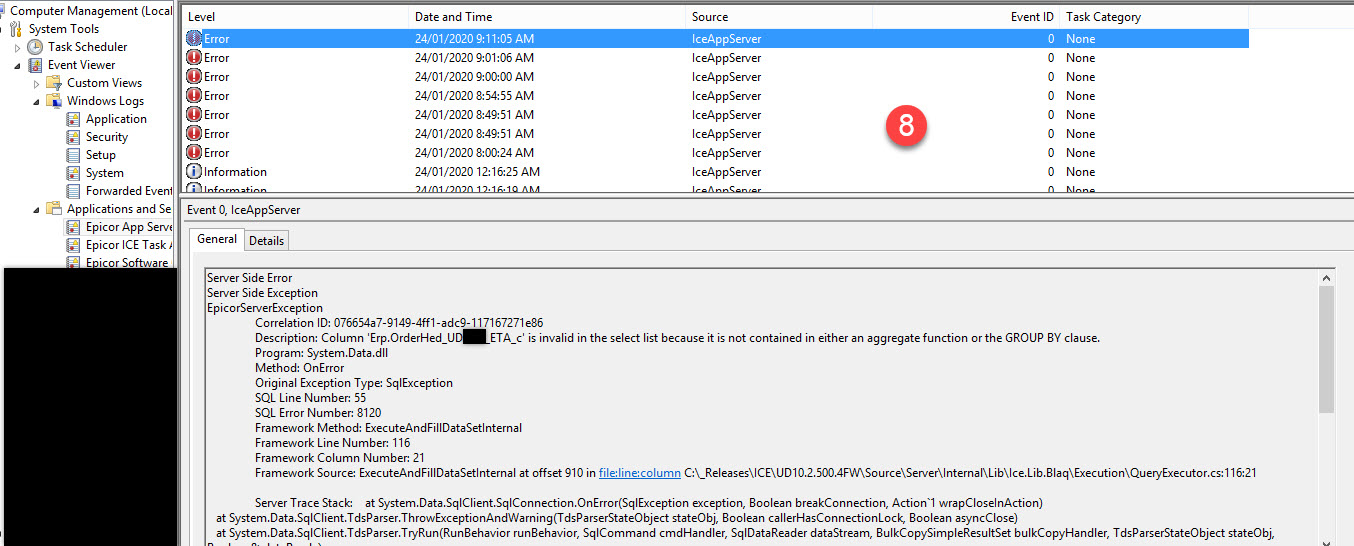Image resolution: width=1354 pixels, height=546 pixels.
Task: Collapse the Event Viewer tree arrow
Action: click(18, 65)
